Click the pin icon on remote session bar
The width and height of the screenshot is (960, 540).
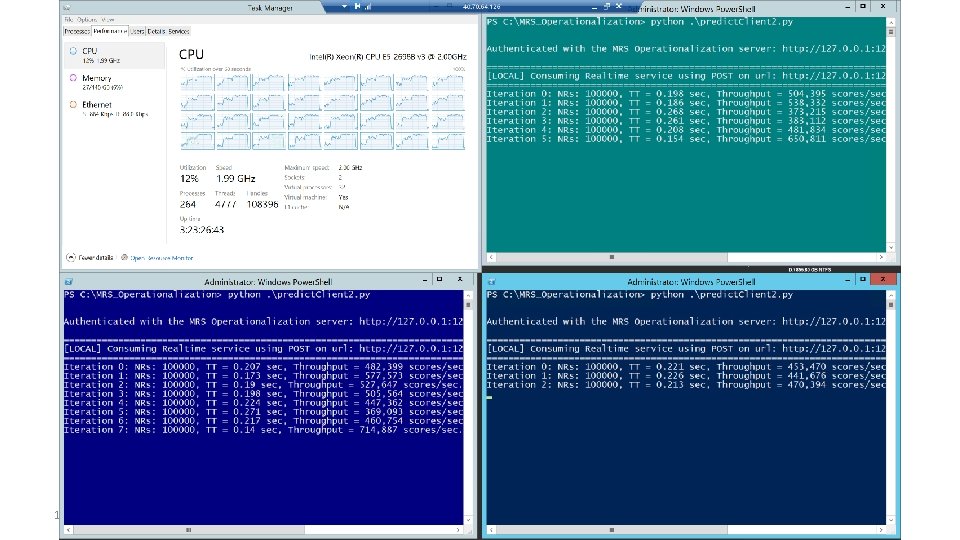coord(358,6)
